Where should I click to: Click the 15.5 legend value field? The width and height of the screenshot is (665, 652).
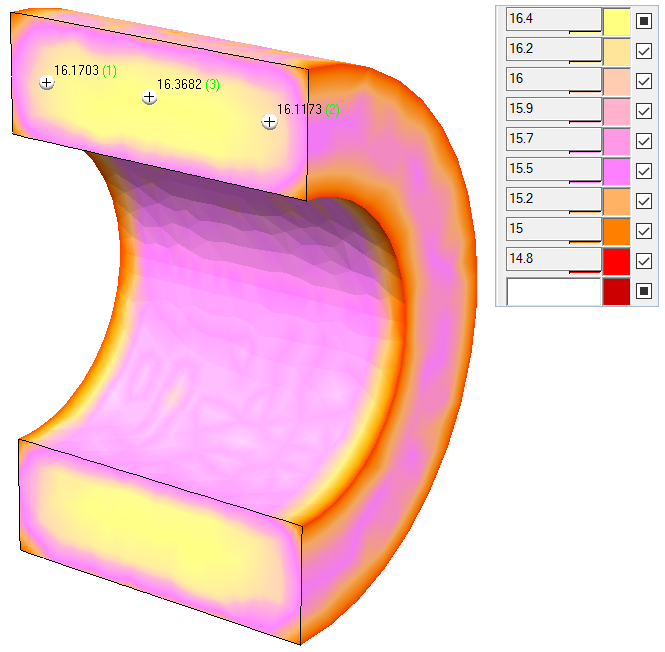pyautogui.click(x=553, y=170)
